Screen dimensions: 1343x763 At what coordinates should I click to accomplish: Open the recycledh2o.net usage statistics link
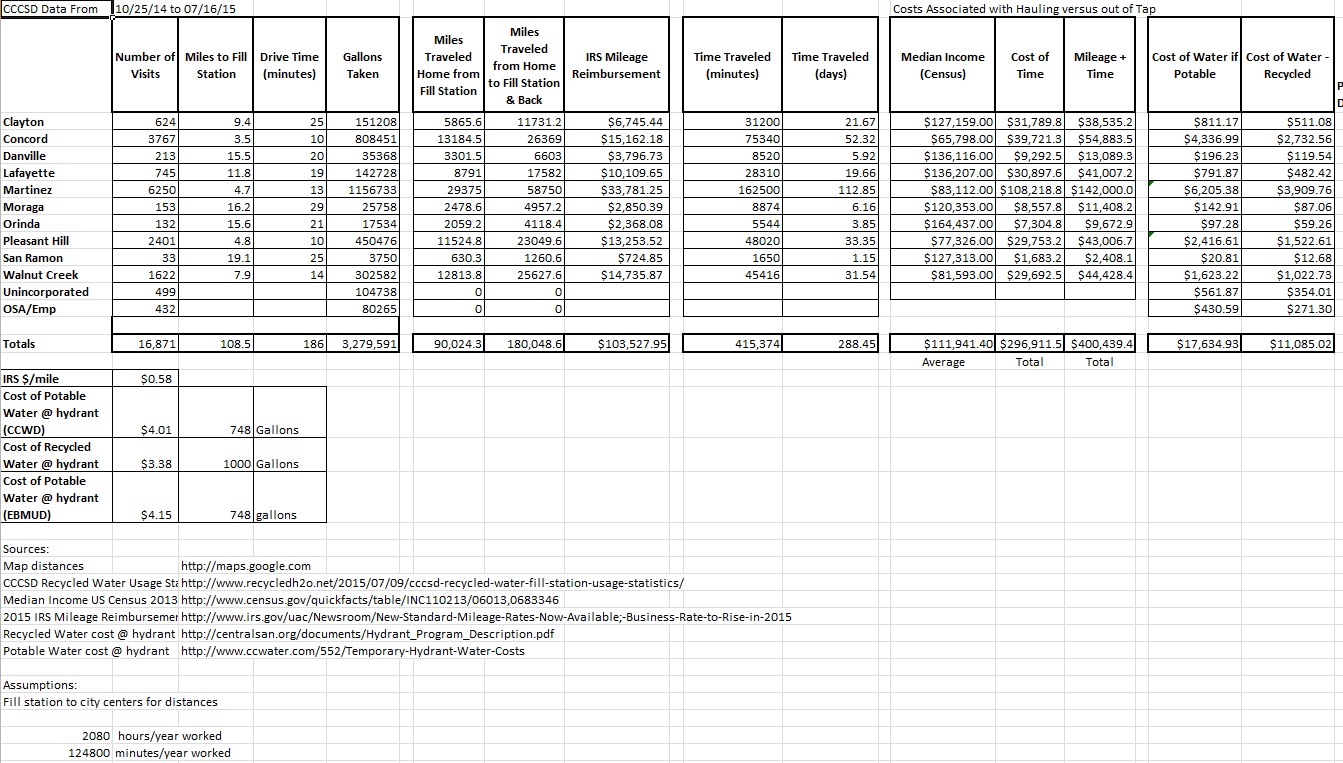[432, 583]
